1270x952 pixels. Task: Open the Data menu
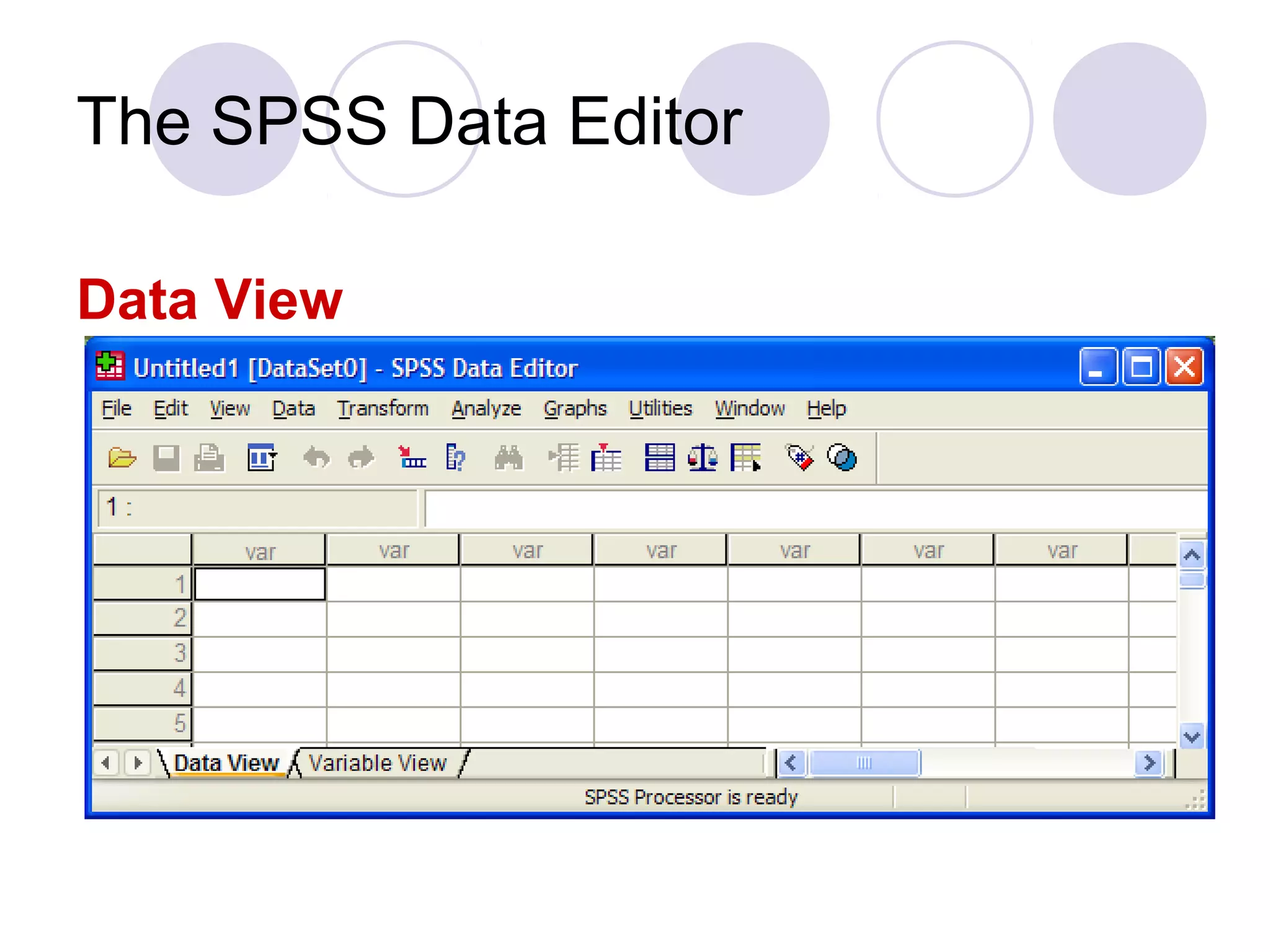click(294, 408)
